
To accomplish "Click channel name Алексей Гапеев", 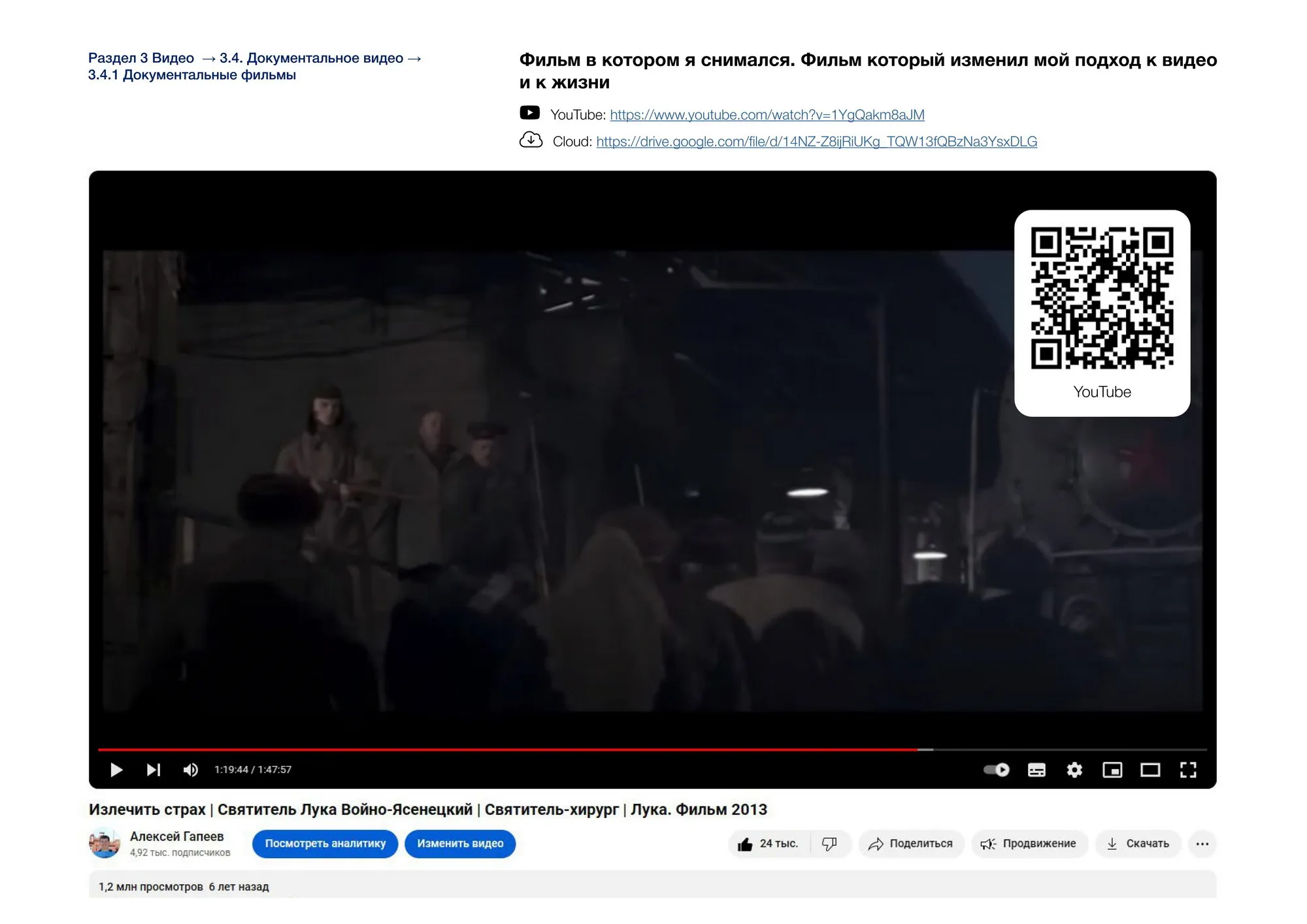I will pos(176,836).
